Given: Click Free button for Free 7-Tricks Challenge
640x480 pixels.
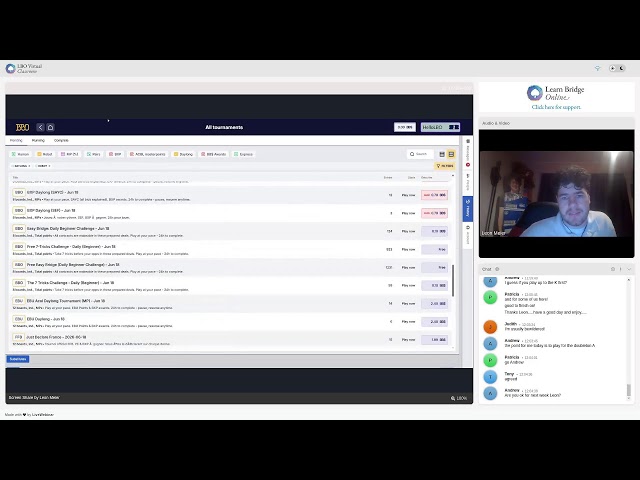Looking at the screenshot, I should (434, 249).
